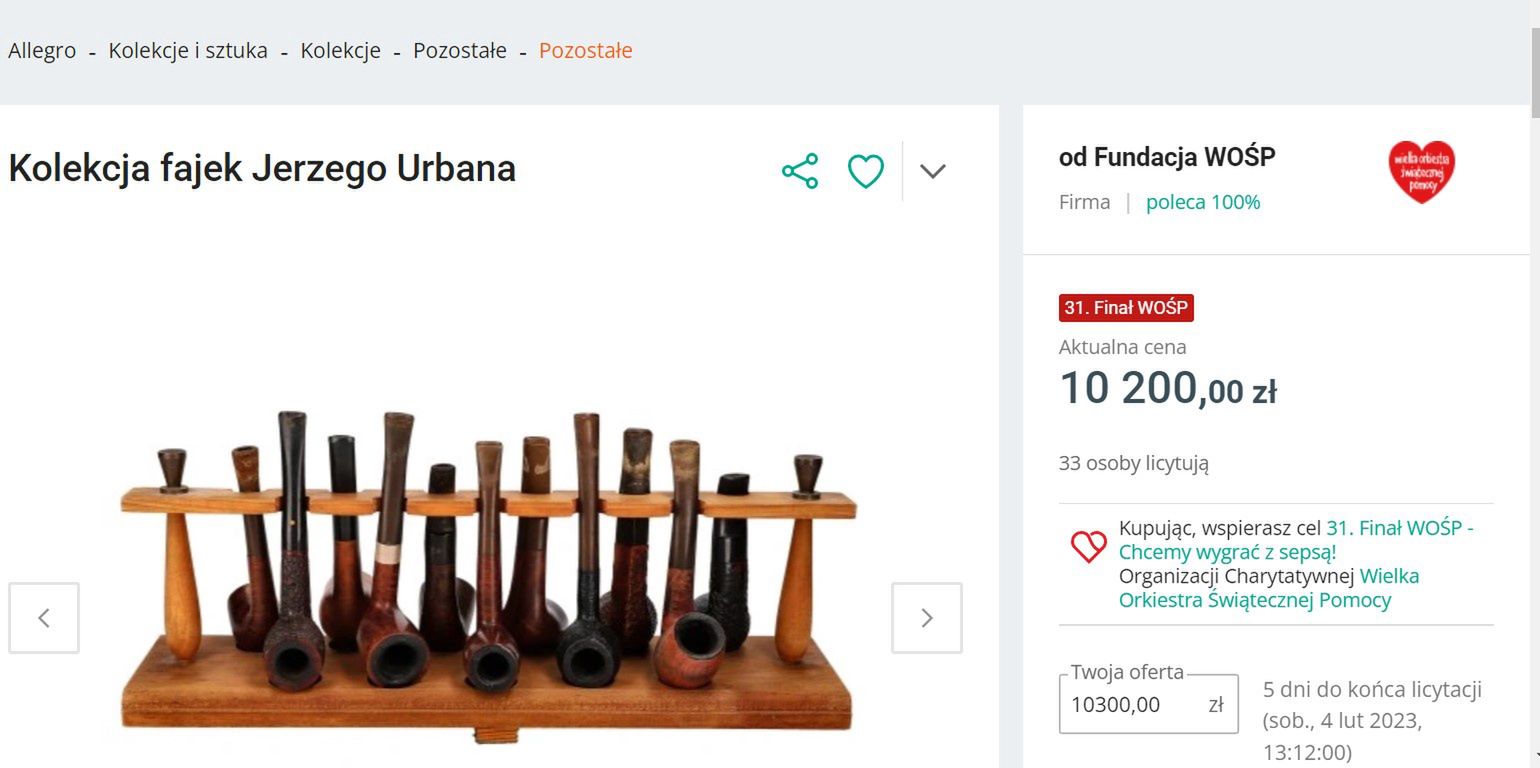
Task: Add the listing to favorites with the heart
Action: pos(865,170)
